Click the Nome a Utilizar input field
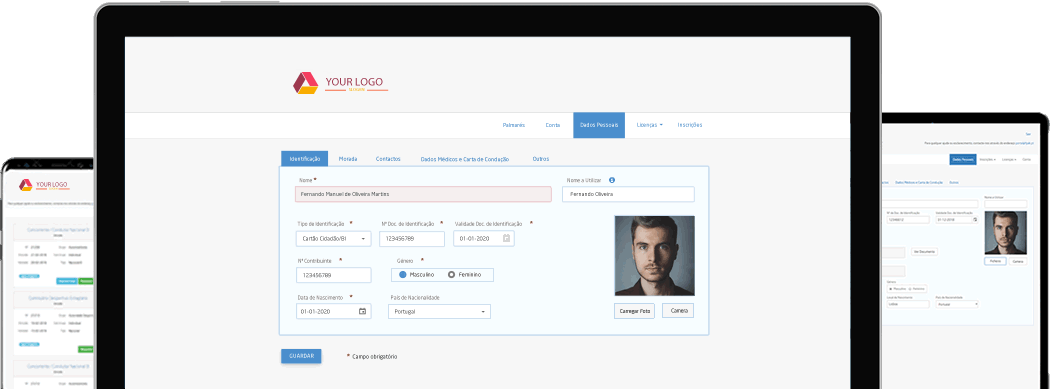This screenshot has height=389, width=1050. pyautogui.click(x=628, y=194)
